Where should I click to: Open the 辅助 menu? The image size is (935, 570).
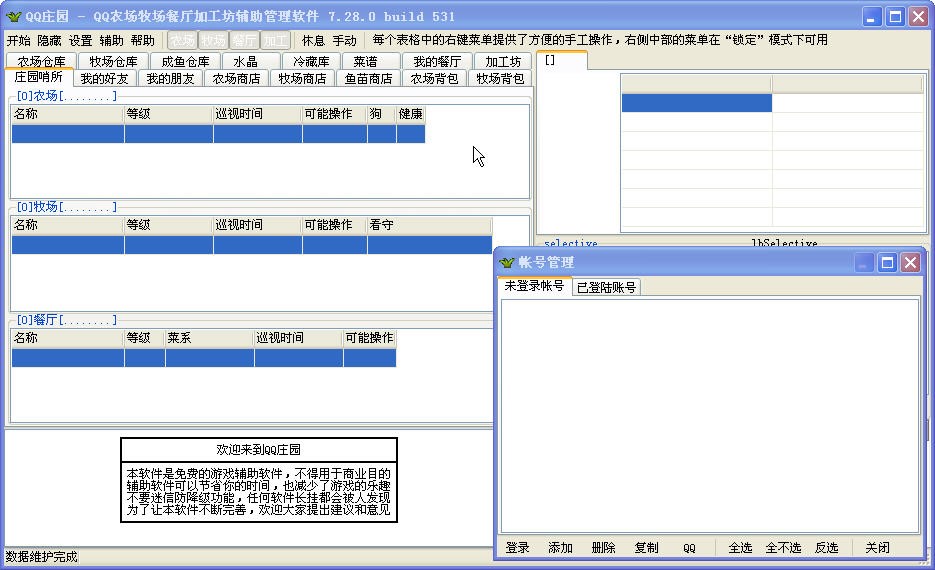(x=112, y=41)
